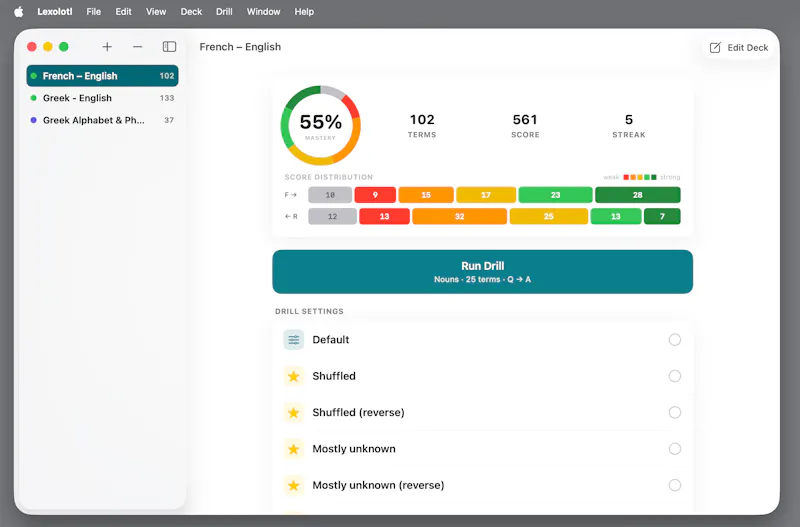Select Mostly unknown (reverse) radio button
Image resolution: width=800 pixels, height=527 pixels.
pyautogui.click(x=674, y=485)
